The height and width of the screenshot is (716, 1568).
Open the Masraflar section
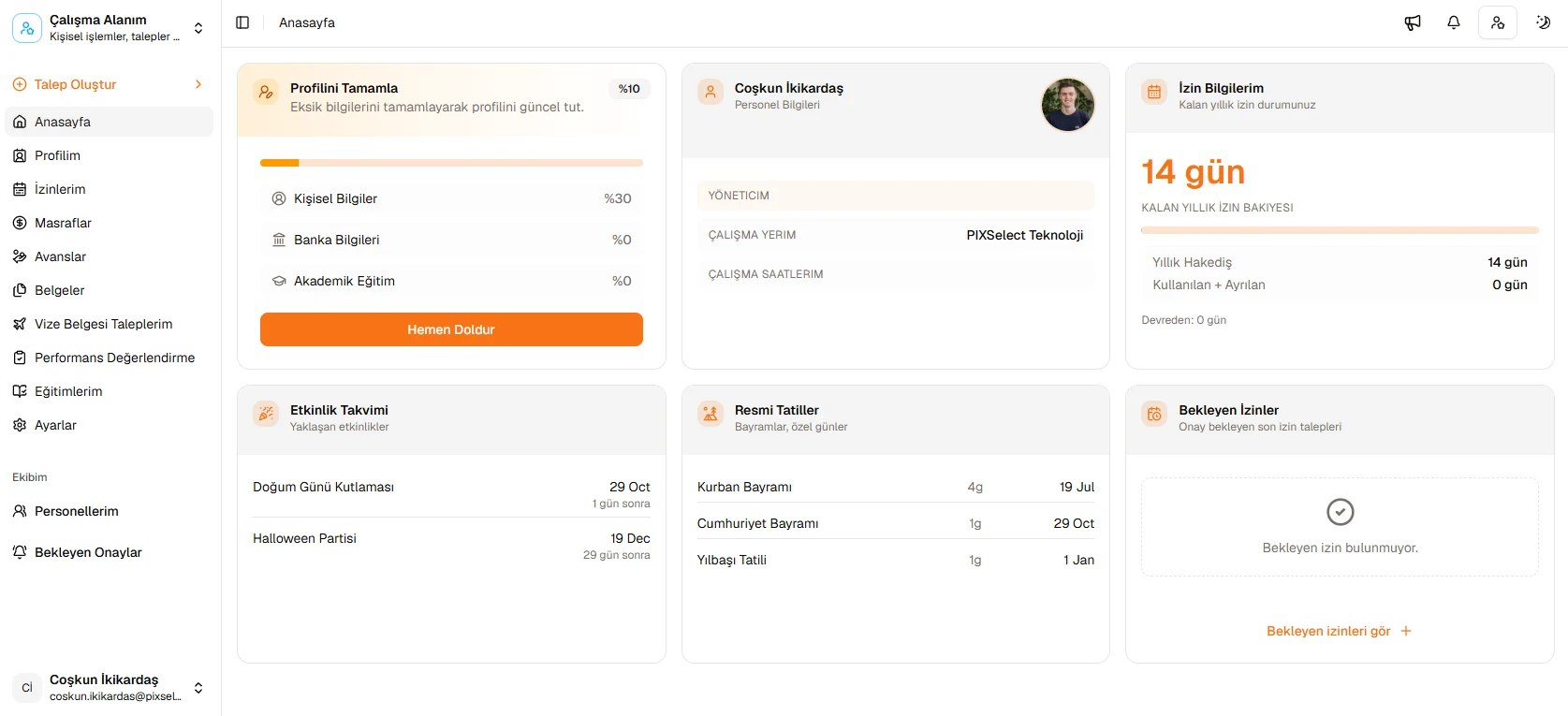tap(109, 223)
